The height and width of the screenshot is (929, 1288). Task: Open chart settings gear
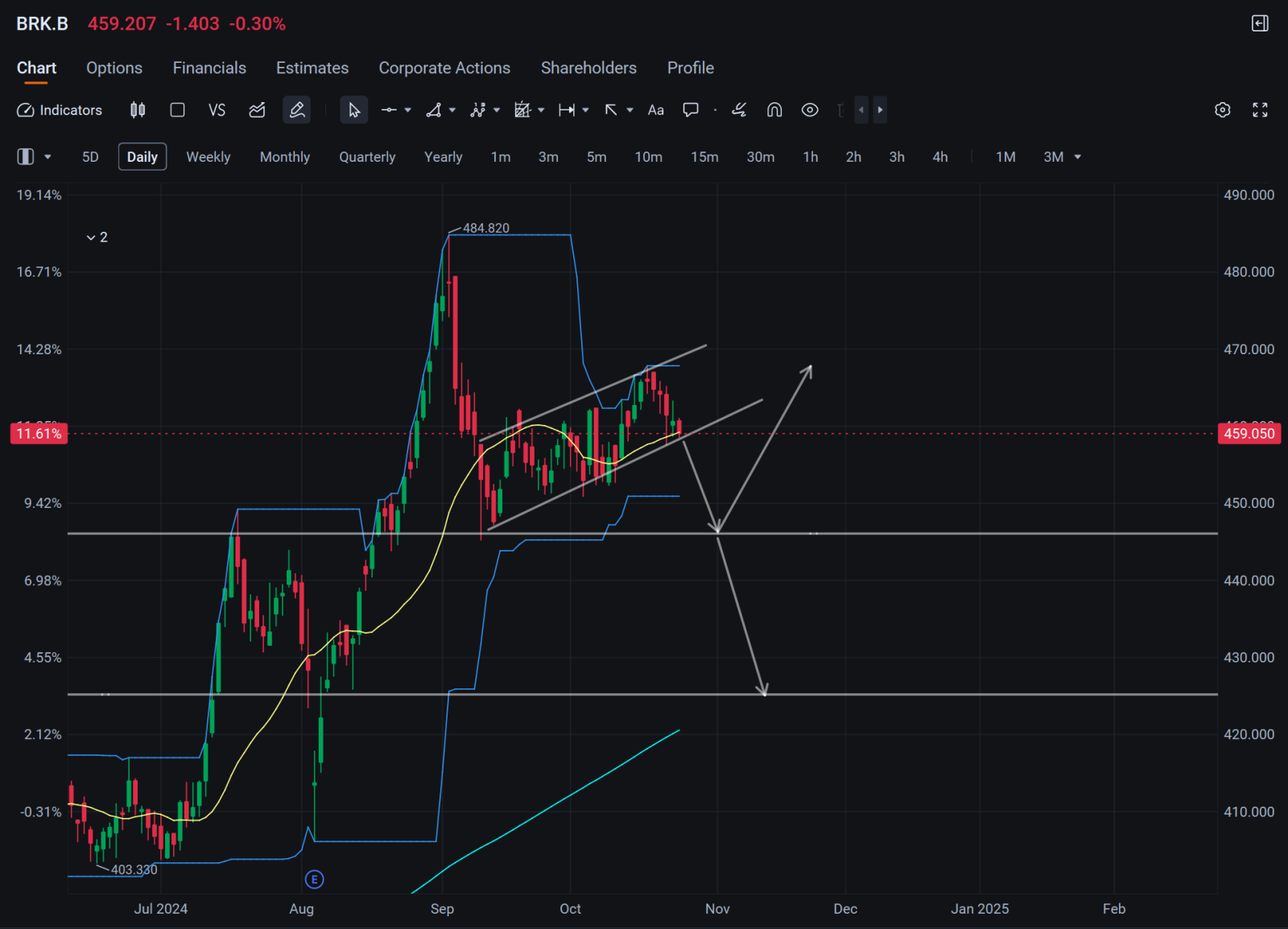(1223, 110)
